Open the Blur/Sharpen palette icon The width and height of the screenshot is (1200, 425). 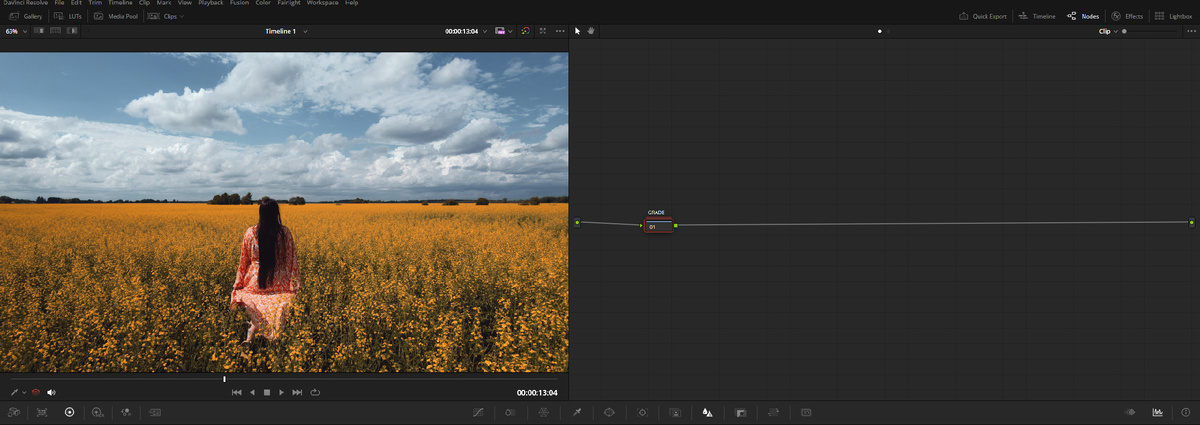pos(707,412)
